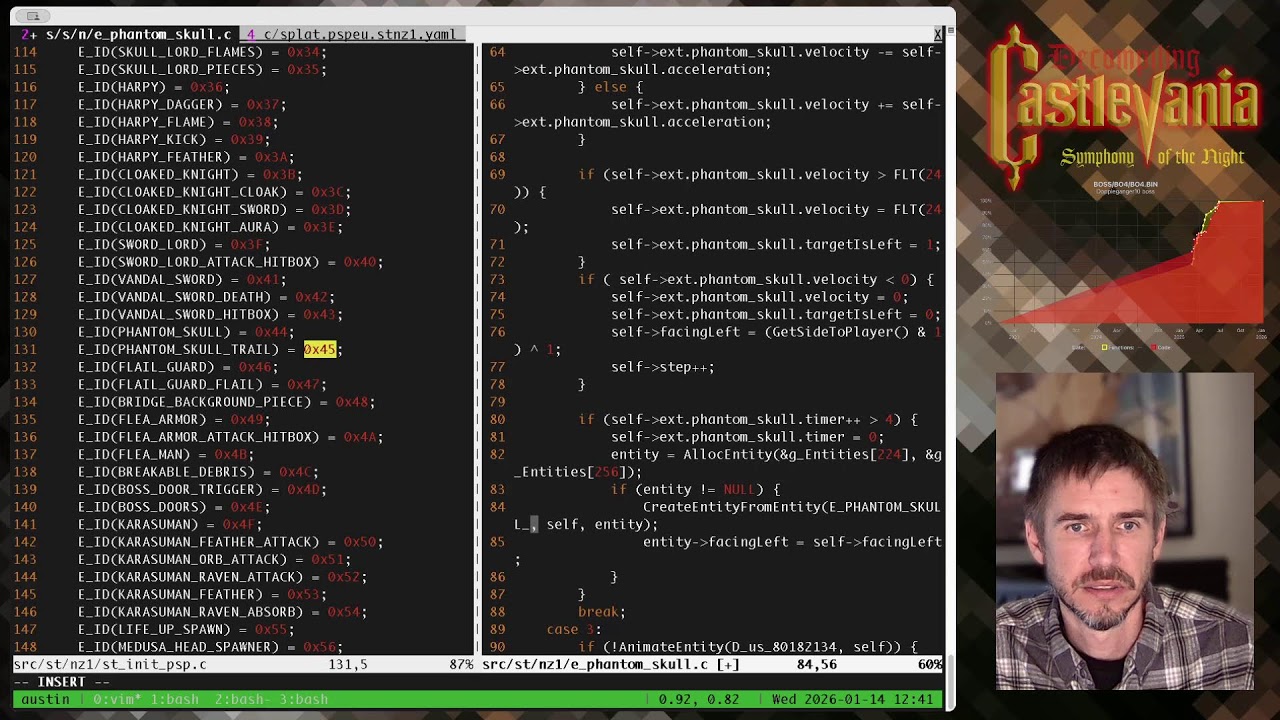Click entity->facingLeft on line 85
1280x720 pixels.
tap(715, 542)
